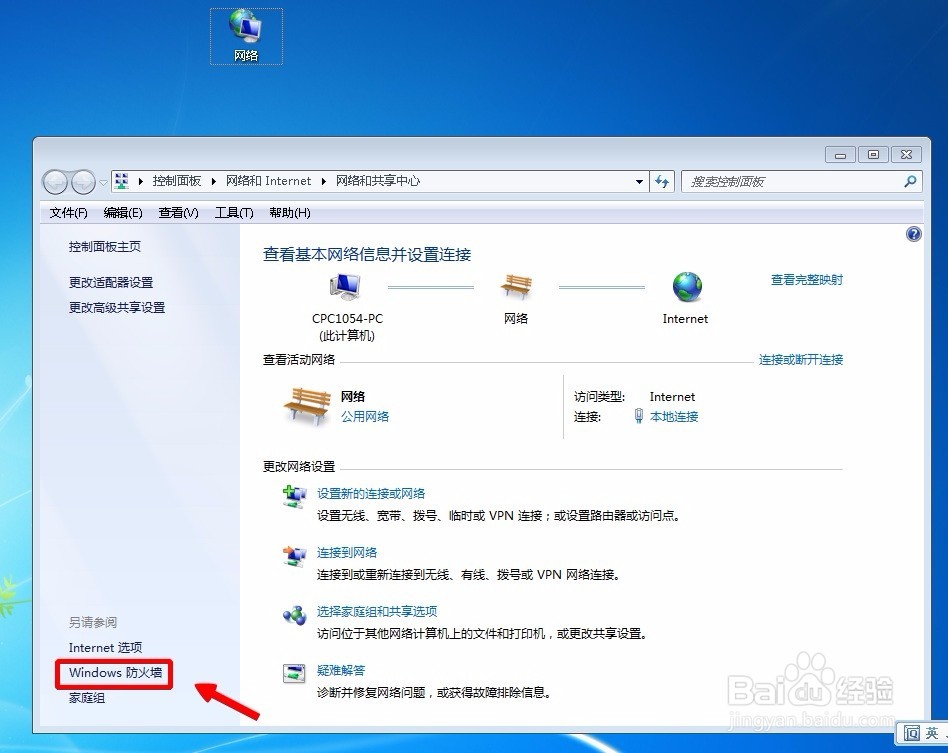The image size is (948, 753).
Task: Click 设置新的连接或网络 link
Action: 371,494
